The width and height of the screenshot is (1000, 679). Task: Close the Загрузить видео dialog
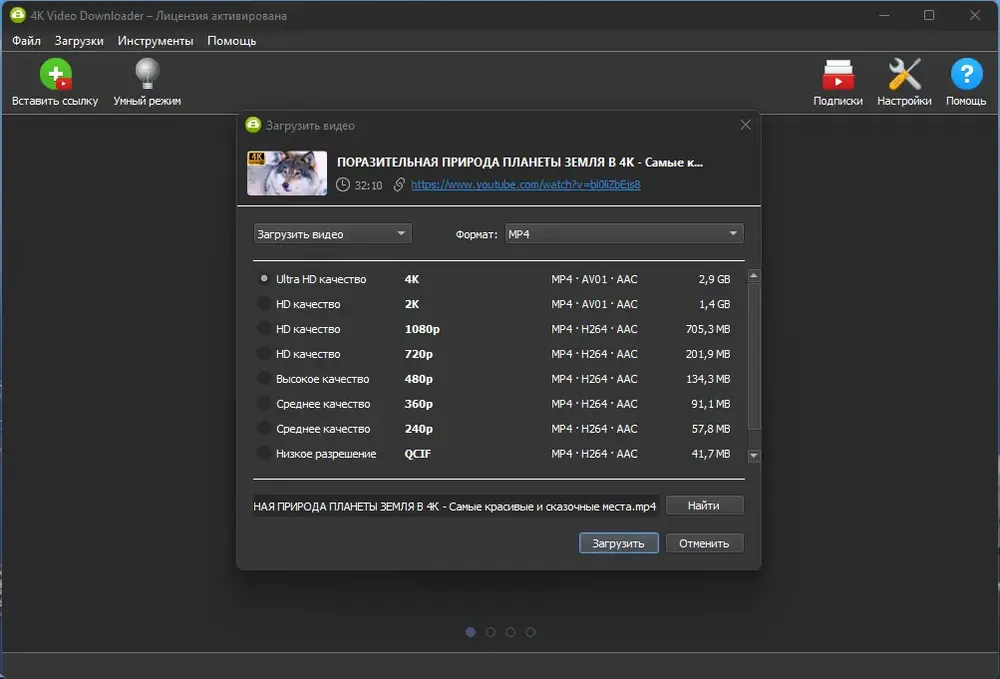coord(745,125)
